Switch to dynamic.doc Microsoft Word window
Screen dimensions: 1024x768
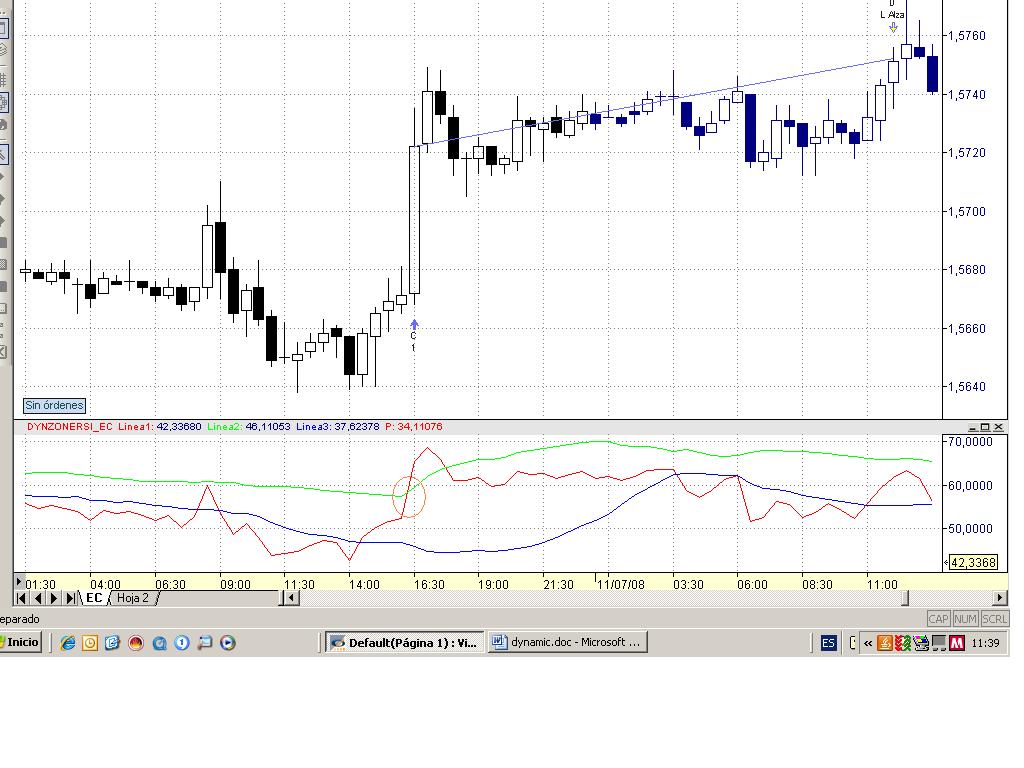click(x=568, y=643)
